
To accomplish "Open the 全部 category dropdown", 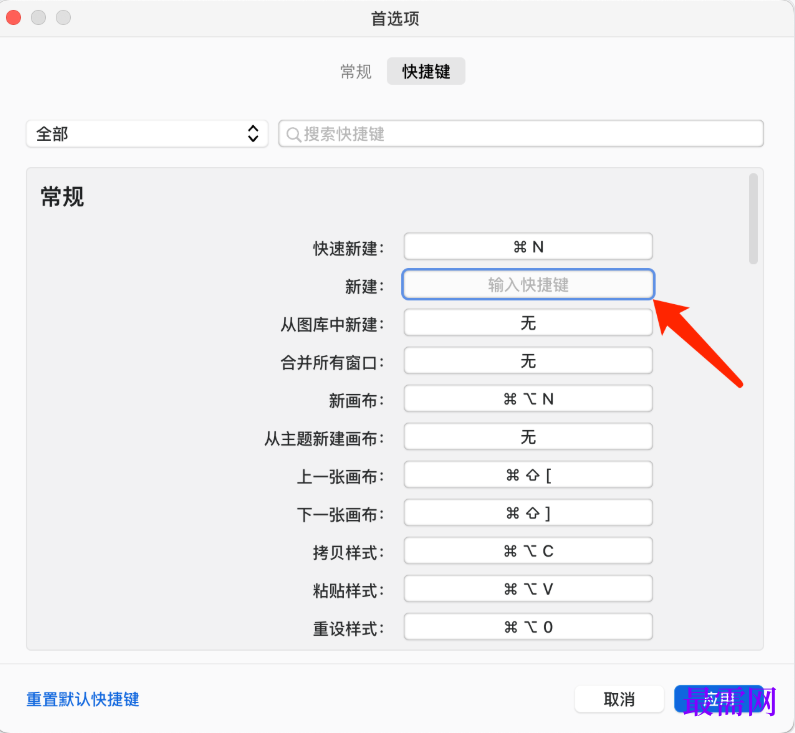I will [147, 134].
